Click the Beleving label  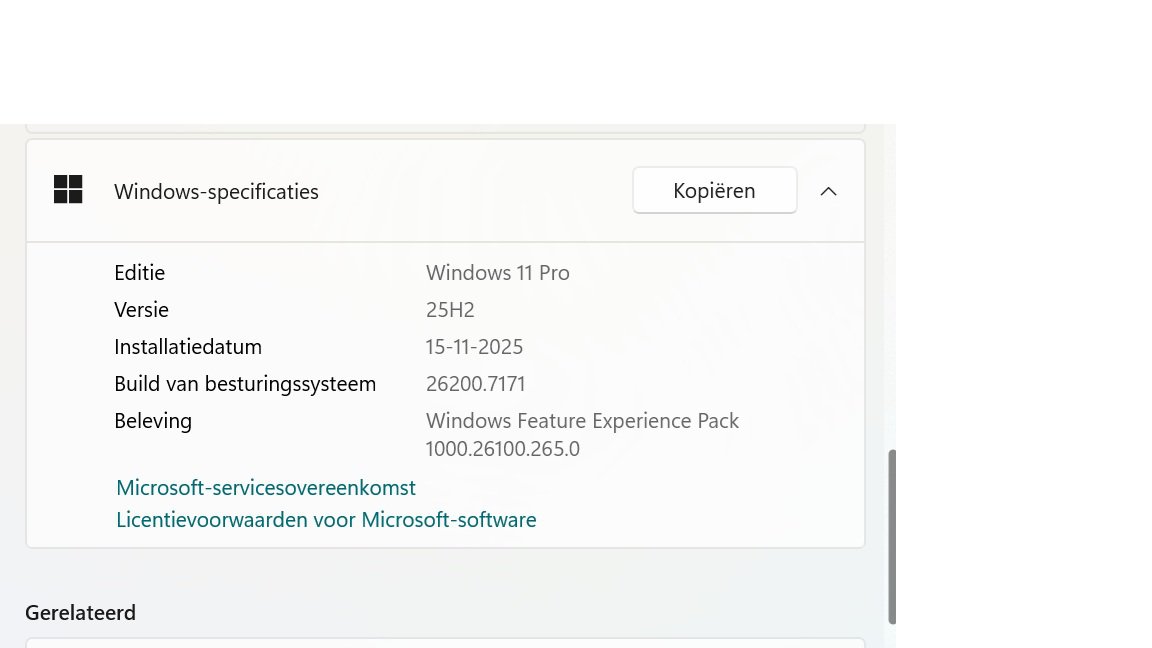click(153, 421)
